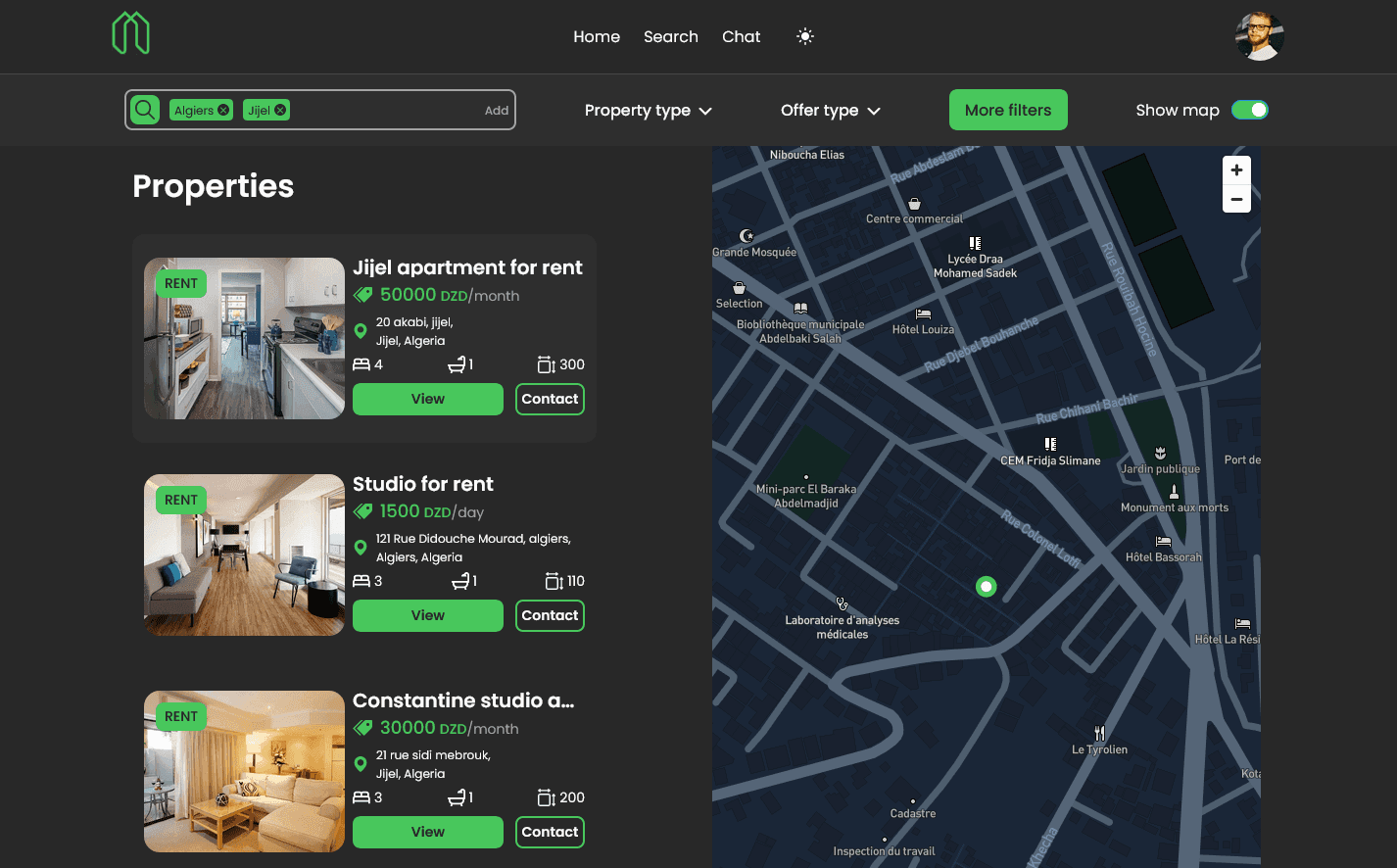Click the profile avatar in the top right

click(1260, 36)
